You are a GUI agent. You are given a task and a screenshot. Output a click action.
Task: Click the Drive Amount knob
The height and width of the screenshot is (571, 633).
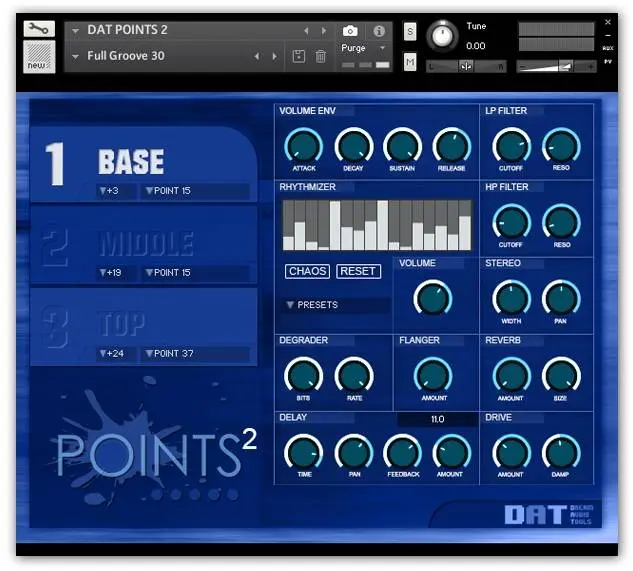pos(511,453)
